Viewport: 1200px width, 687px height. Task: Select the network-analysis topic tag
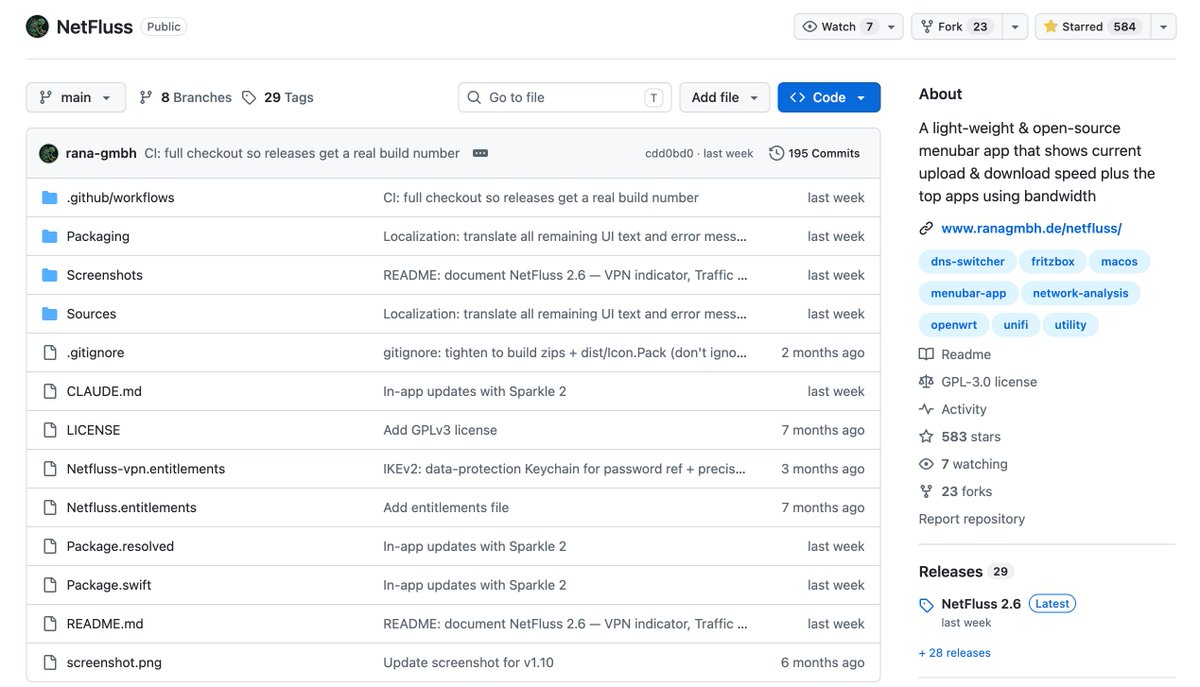[1080, 293]
